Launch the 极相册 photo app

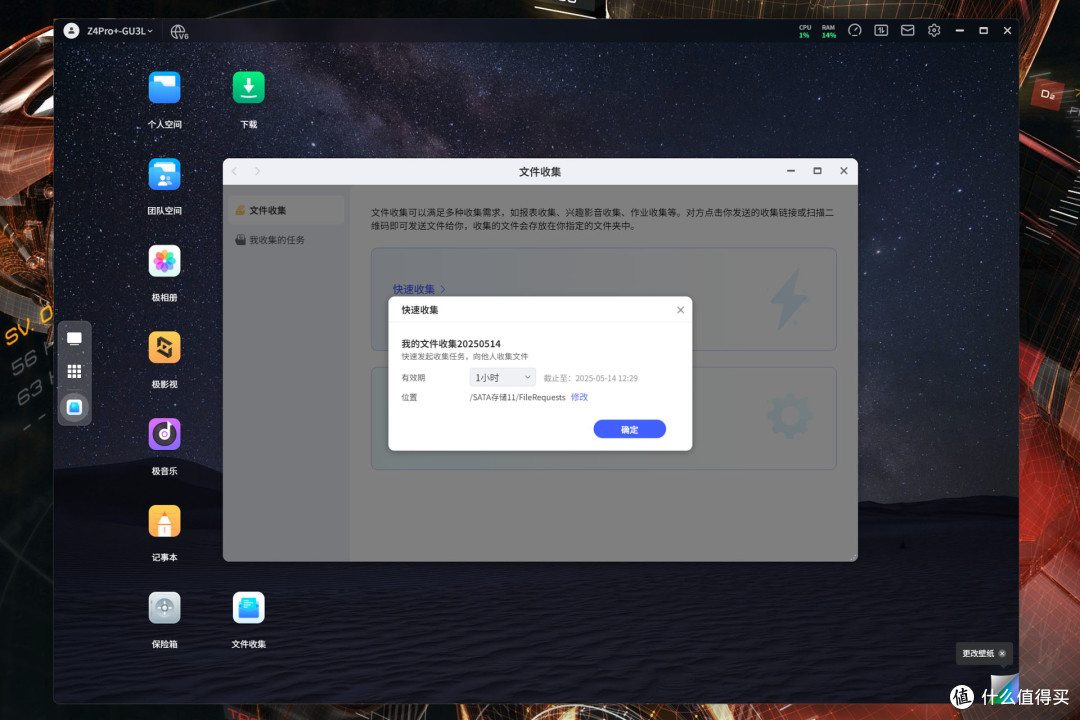pos(164,261)
